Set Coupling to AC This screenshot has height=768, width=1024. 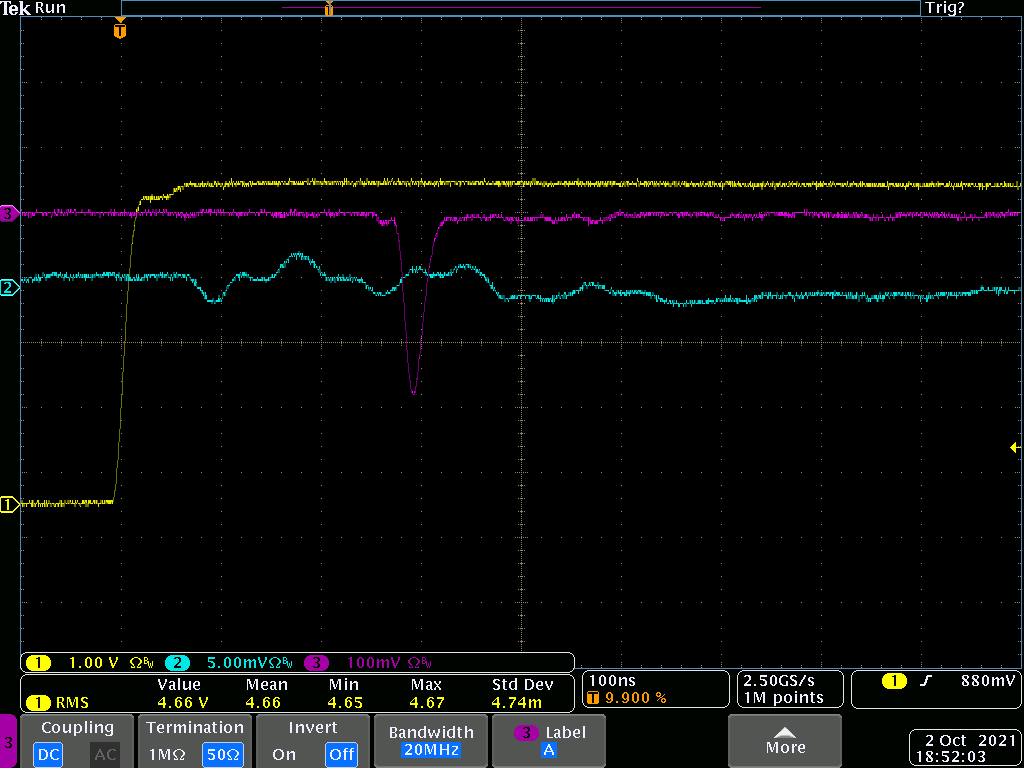click(105, 755)
